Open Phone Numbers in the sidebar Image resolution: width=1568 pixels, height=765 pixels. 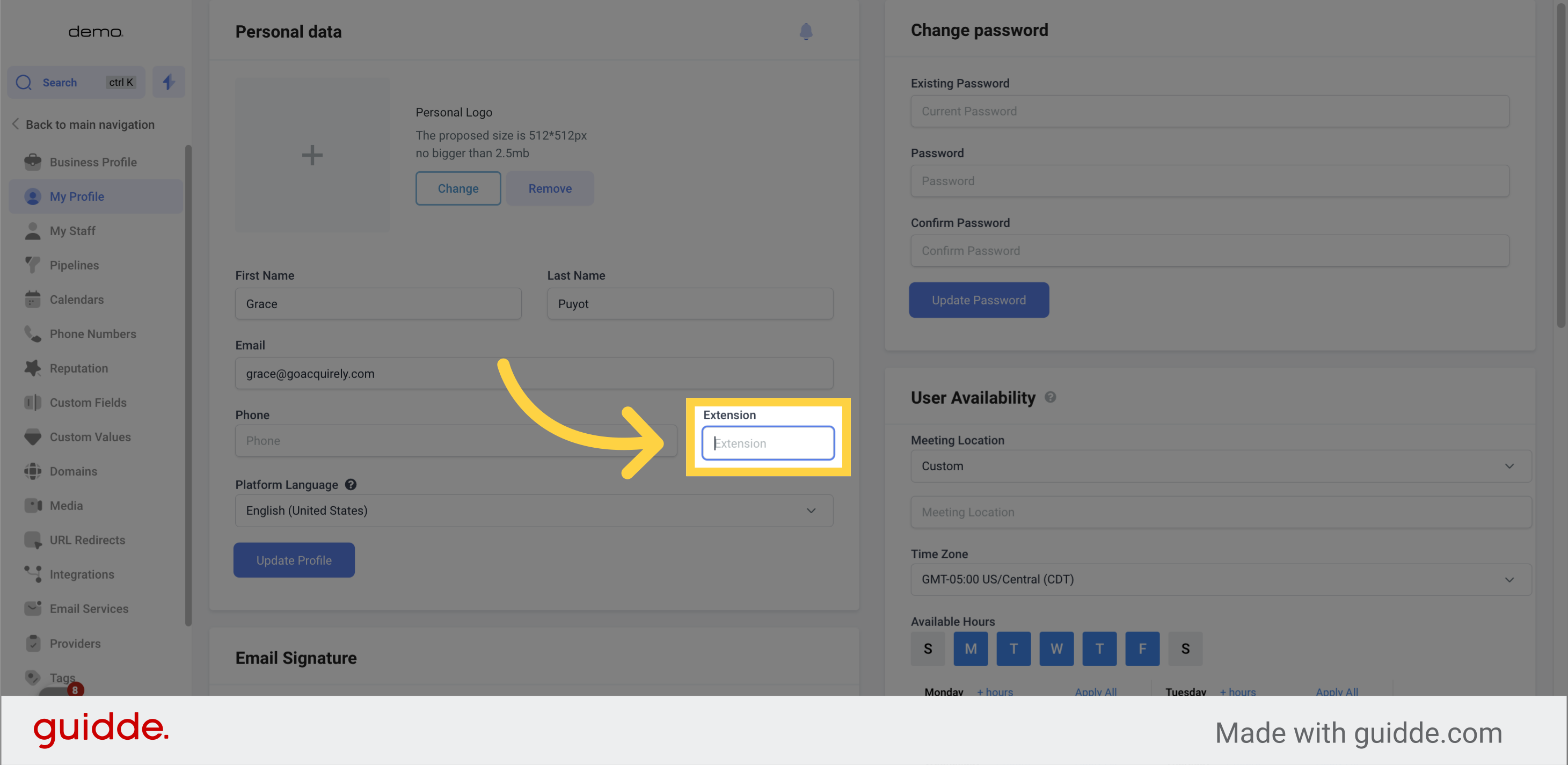(x=92, y=333)
